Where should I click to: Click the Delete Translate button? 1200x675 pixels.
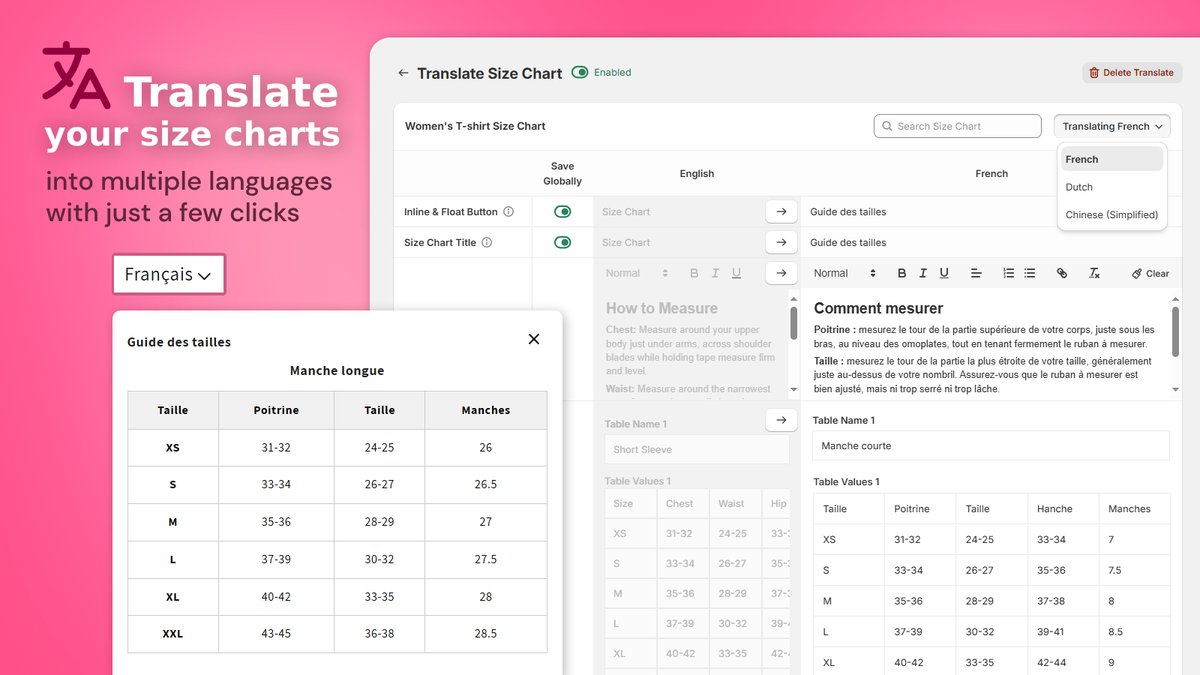point(1132,73)
